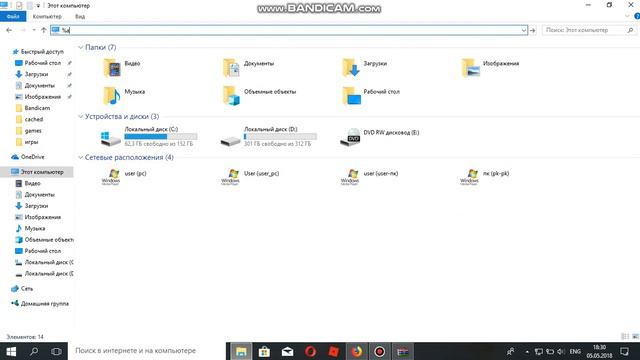Image resolution: width=640 pixels, height=360 pixels.
Task: Select Домашняя группа in navigation pane
Action: tap(40, 304)
